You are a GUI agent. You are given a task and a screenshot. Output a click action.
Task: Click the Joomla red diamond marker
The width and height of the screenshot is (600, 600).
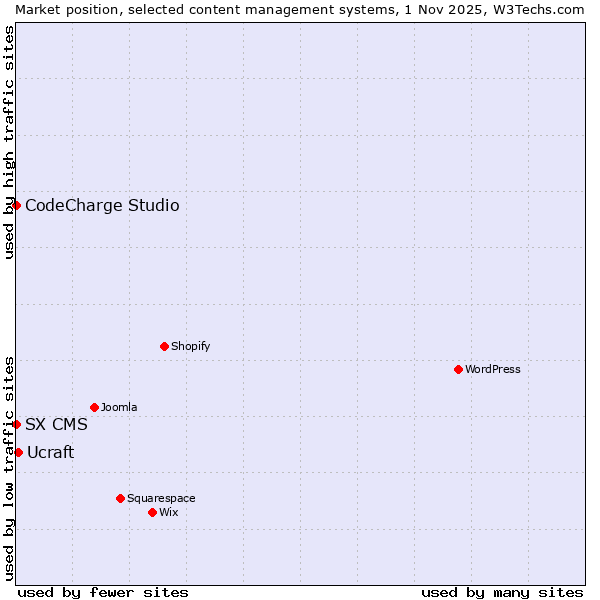(x=94, y=407)
